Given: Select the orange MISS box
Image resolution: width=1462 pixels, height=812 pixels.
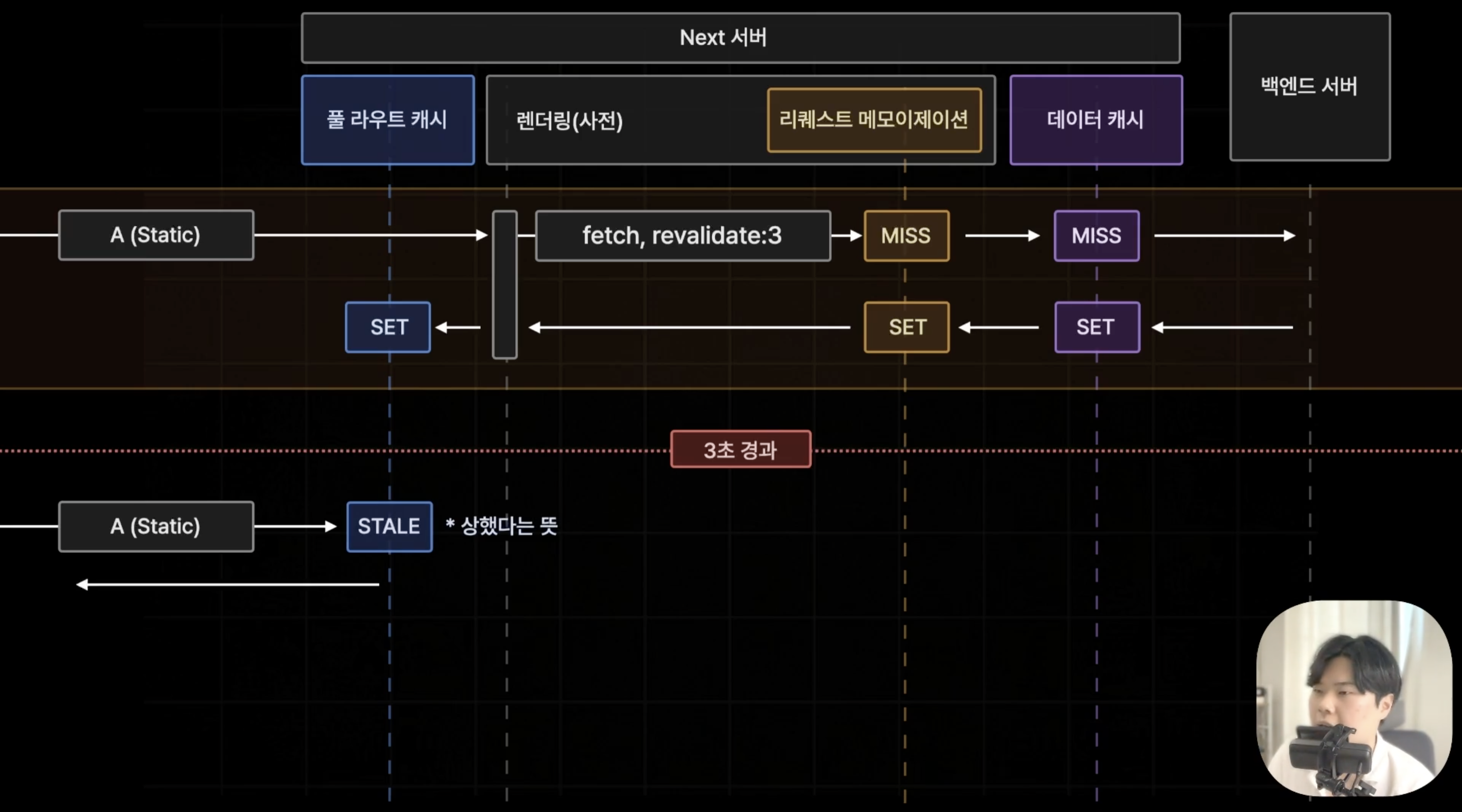Looking at the screenshot, I should point(906,235).
